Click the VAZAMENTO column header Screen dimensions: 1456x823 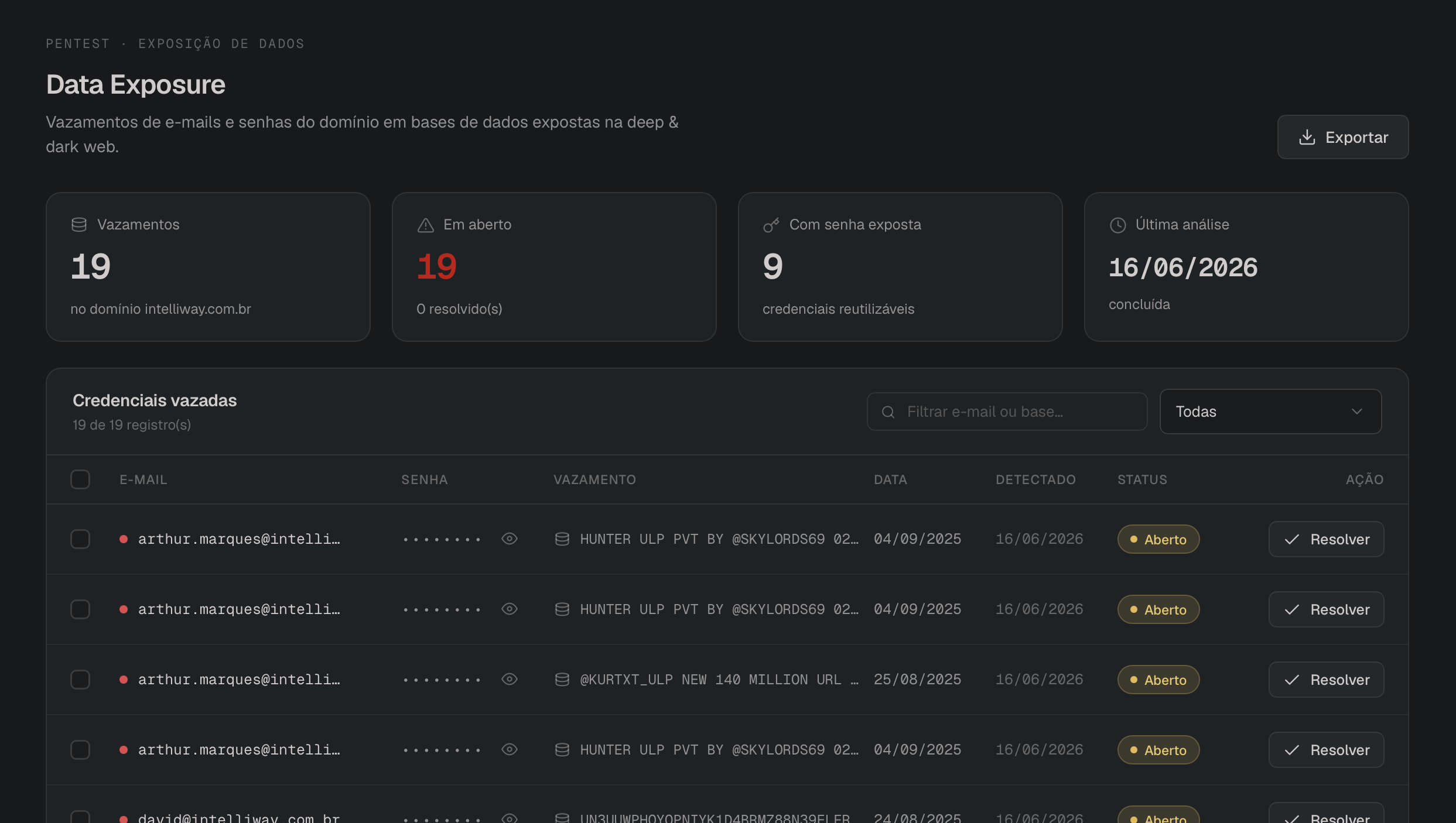pyautogui.click(x=594, y=479)
